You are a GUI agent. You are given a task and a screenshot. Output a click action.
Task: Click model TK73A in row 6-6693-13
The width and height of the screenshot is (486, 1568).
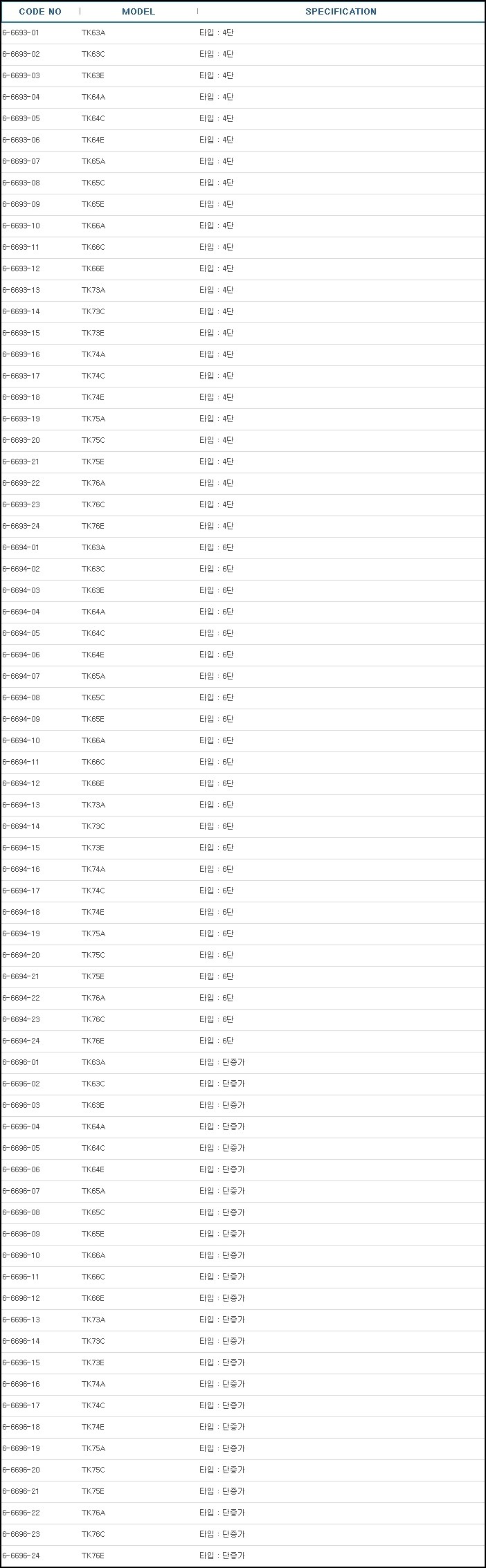point(93,290)
